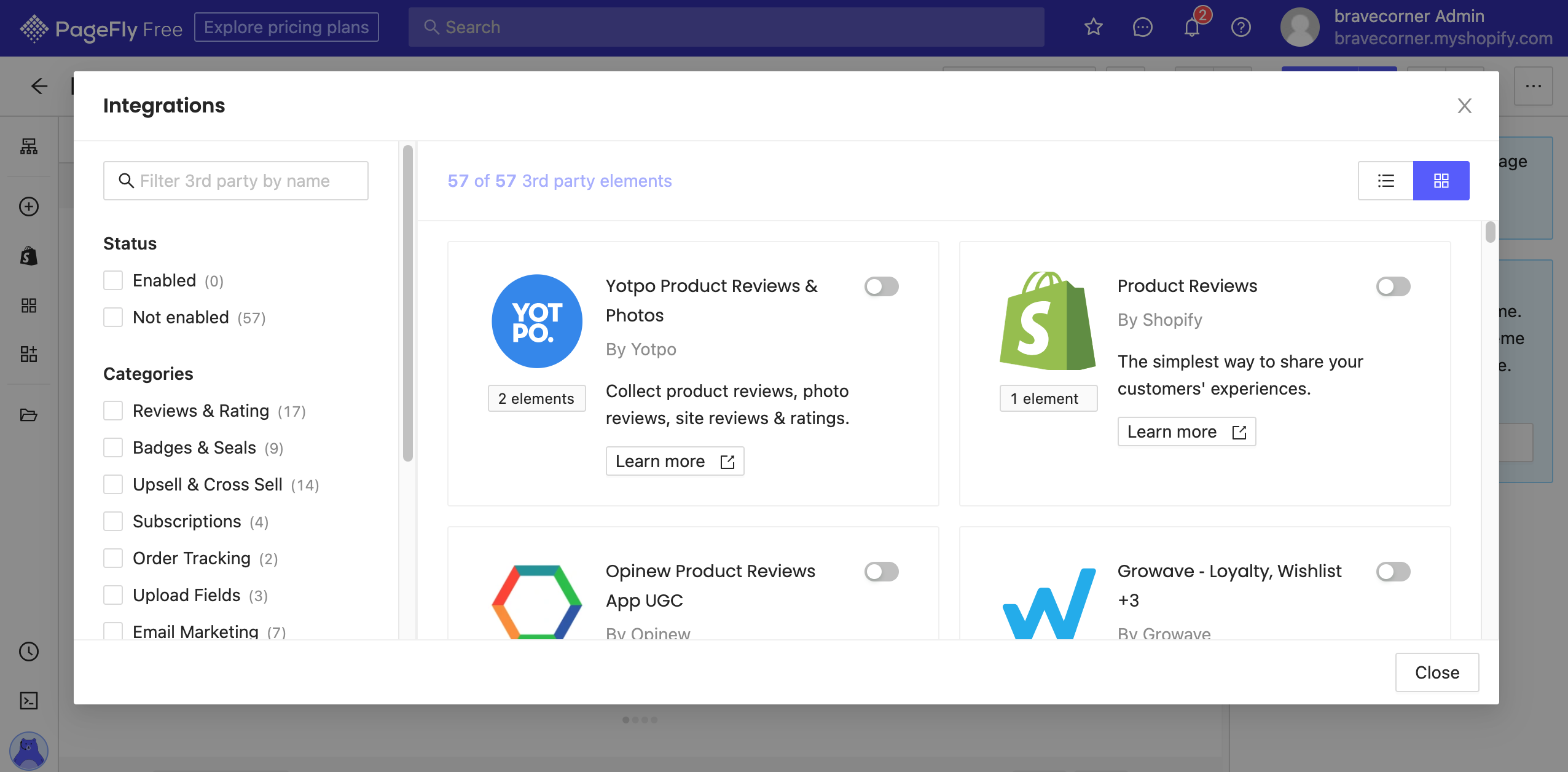The image size is (1568, 772).
Task: Click the Growave logo
Action: tap(1049, 604)
